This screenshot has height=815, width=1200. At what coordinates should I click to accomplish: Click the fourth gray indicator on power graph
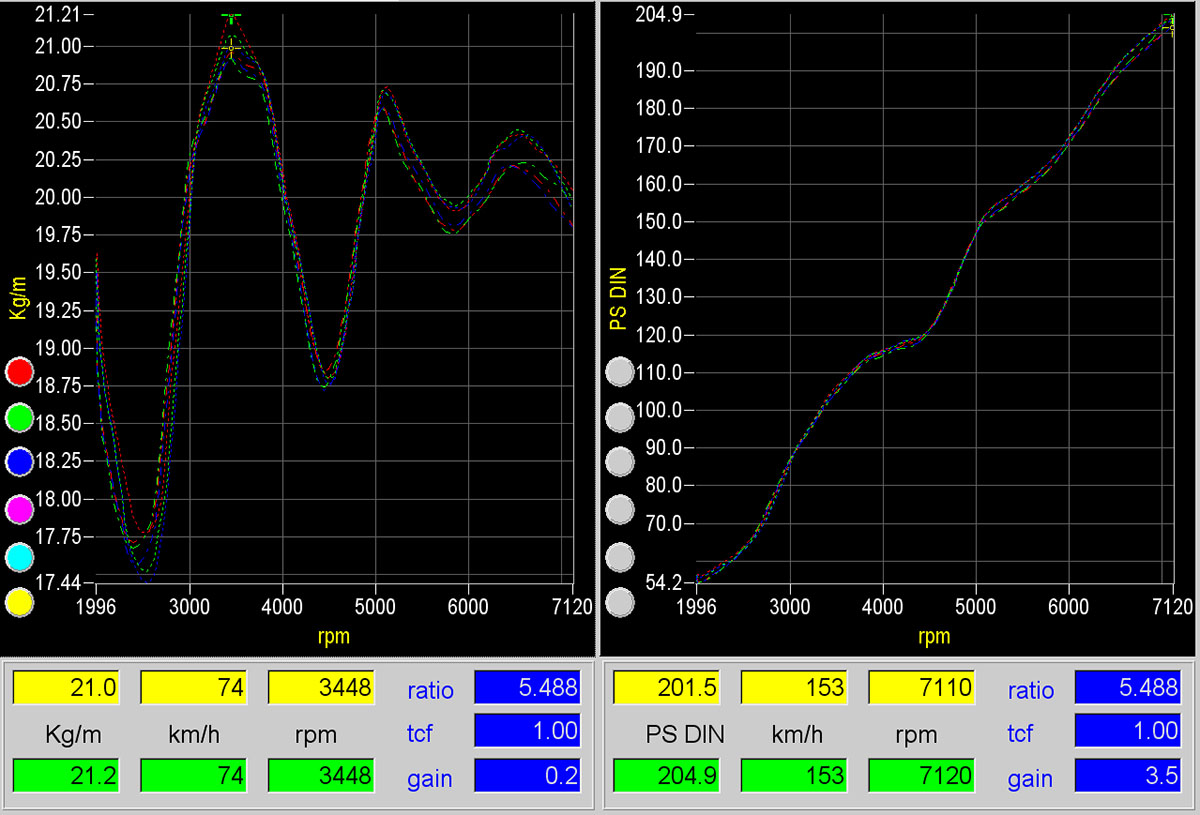point(620,510)
